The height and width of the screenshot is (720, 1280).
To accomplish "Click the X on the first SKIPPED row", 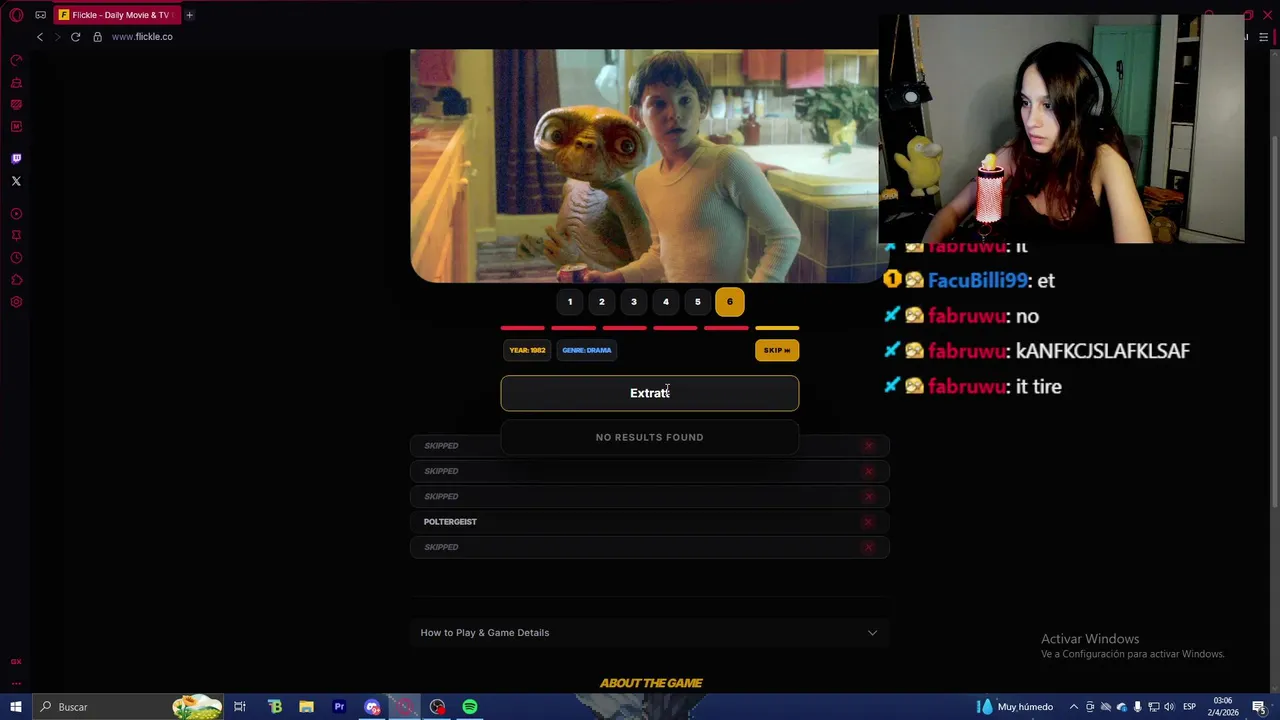I will pos(868,446).
